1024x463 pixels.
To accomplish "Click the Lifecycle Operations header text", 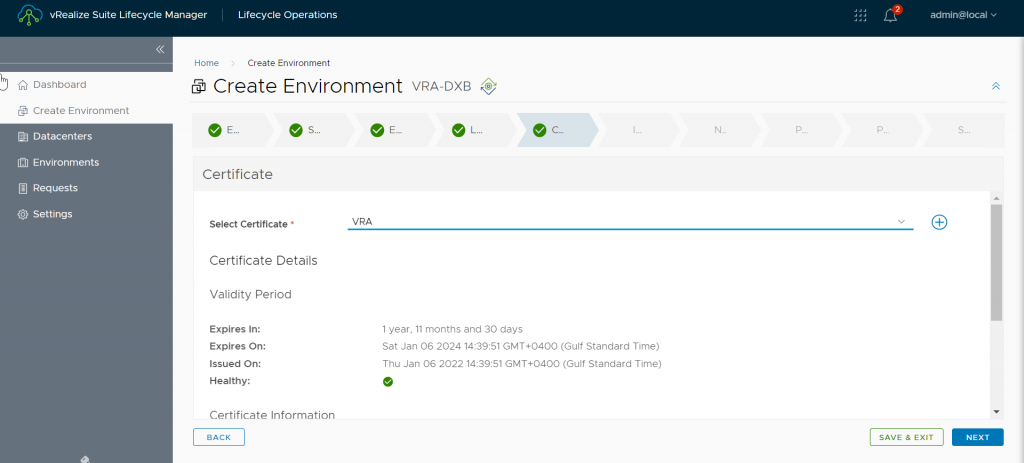I will coord(288,14).
